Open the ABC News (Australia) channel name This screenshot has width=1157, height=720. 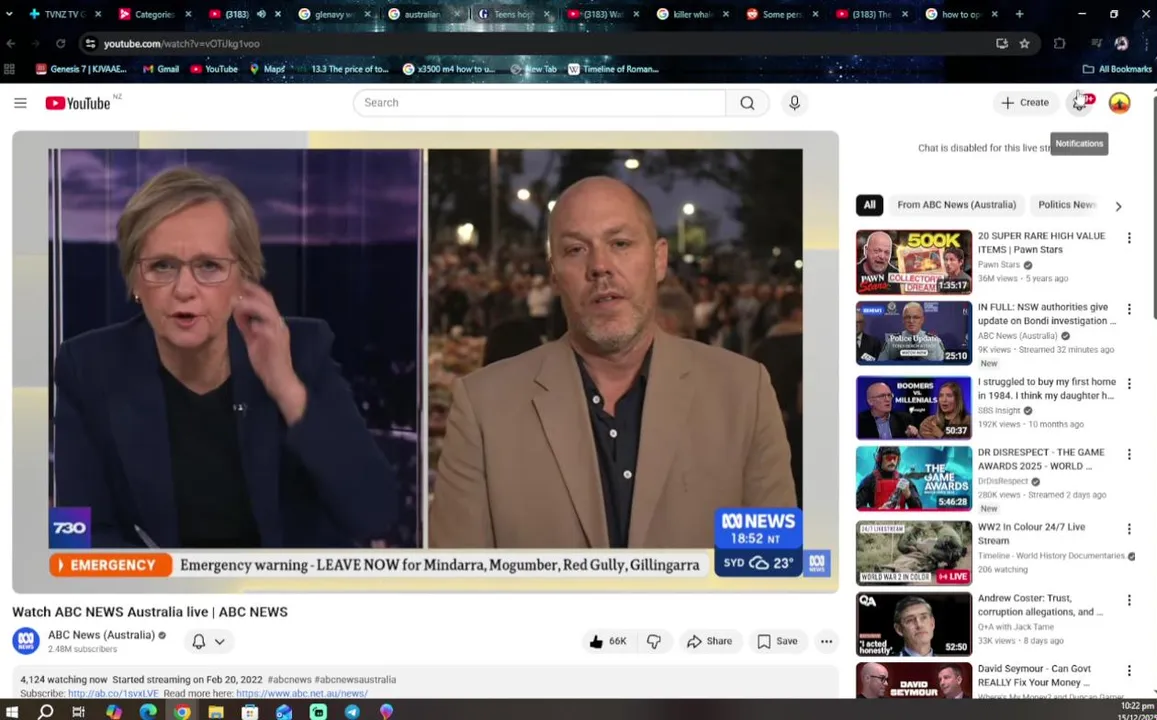[101, 635]
